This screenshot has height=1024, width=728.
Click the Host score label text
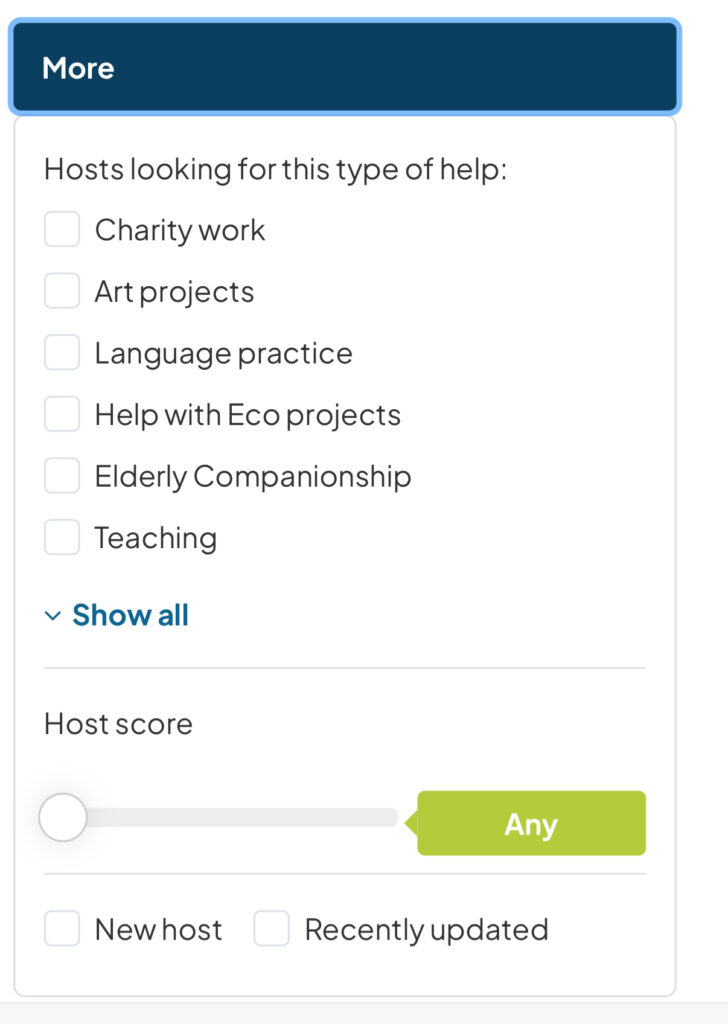point(118,724)
